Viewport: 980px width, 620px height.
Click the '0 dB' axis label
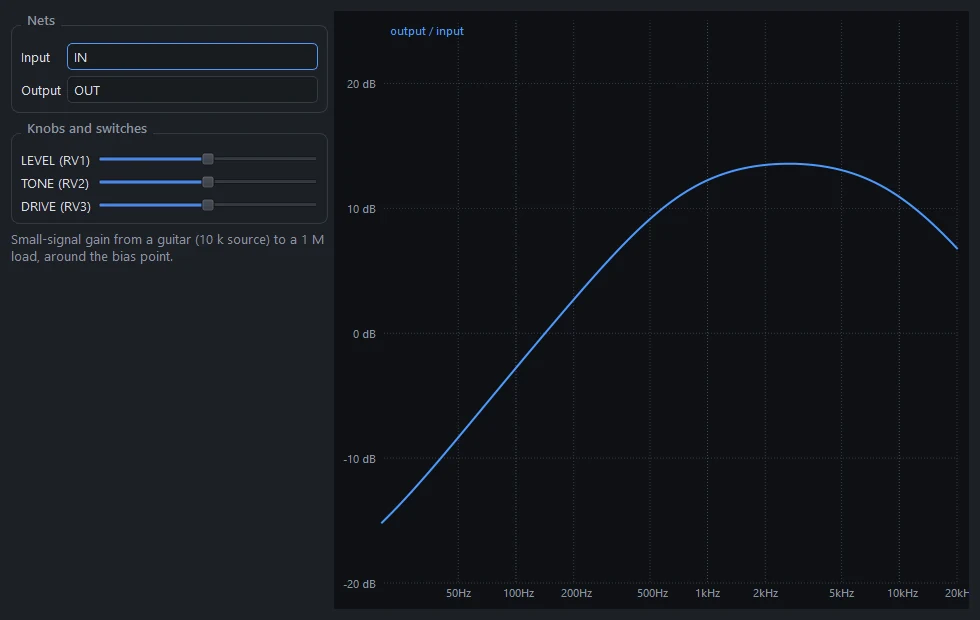[x=364, y=334]
